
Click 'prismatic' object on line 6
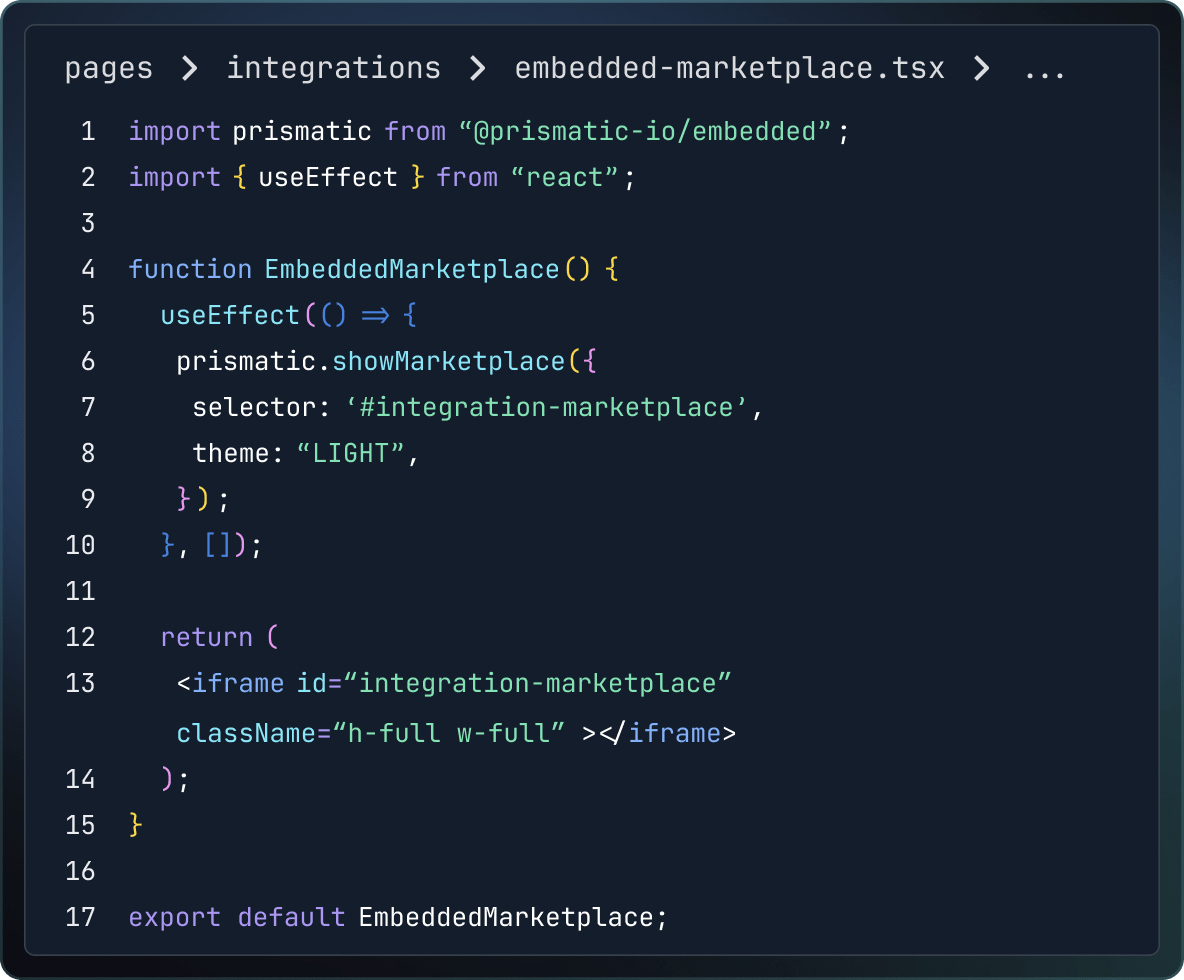246,362
